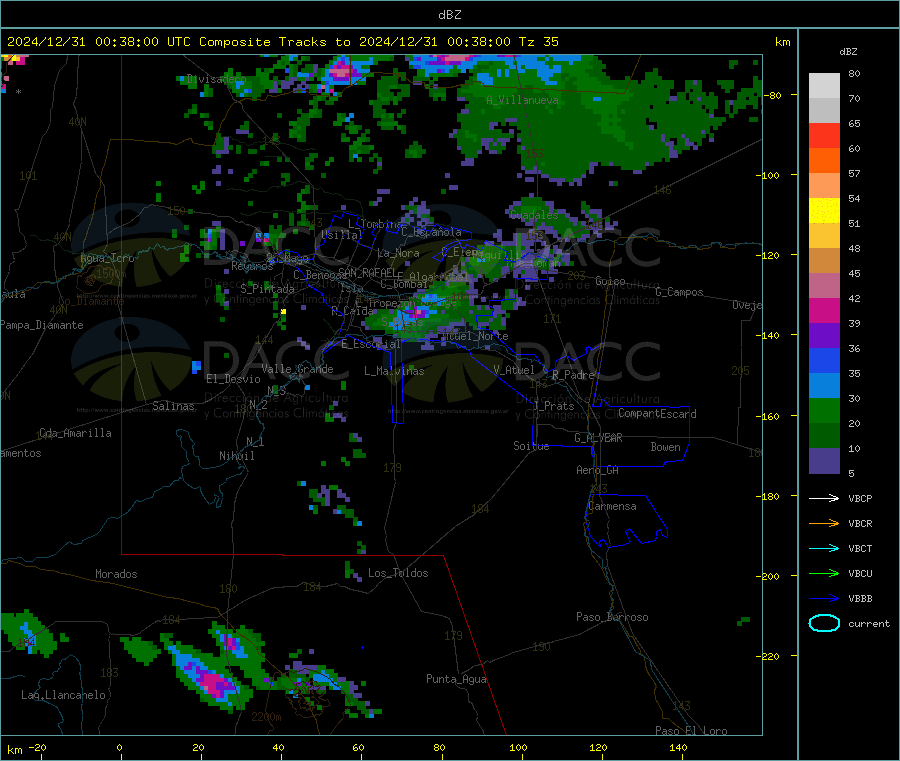Screen dimensions: 900x761
Task: Click the 'Nihuil' map label
Action: coord(236,456)
